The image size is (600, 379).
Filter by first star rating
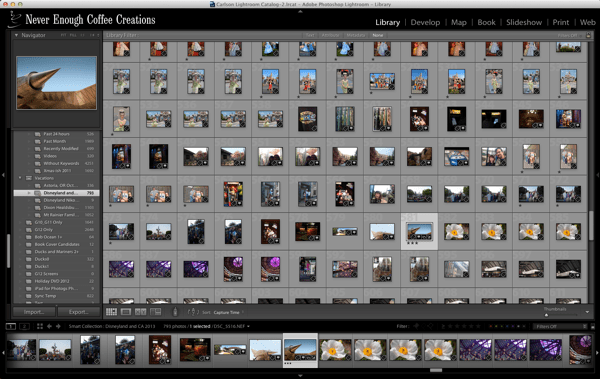[450, 327]
